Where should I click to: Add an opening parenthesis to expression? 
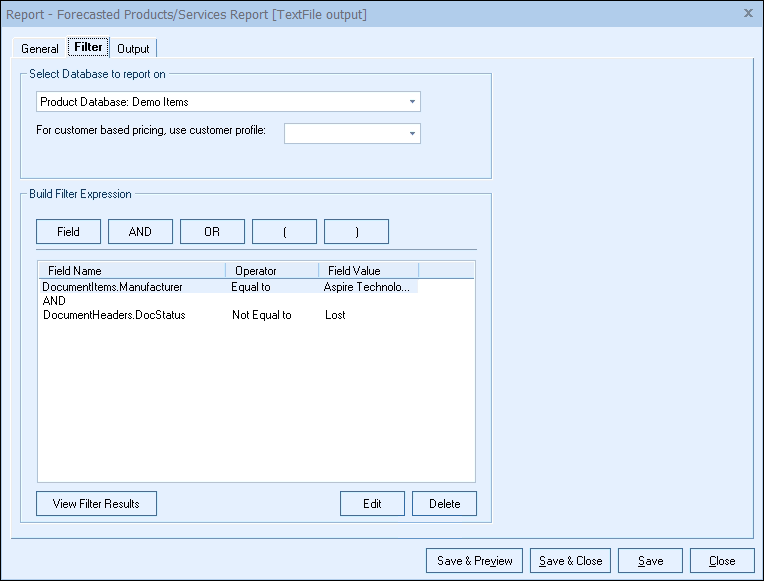coord(284,232)
